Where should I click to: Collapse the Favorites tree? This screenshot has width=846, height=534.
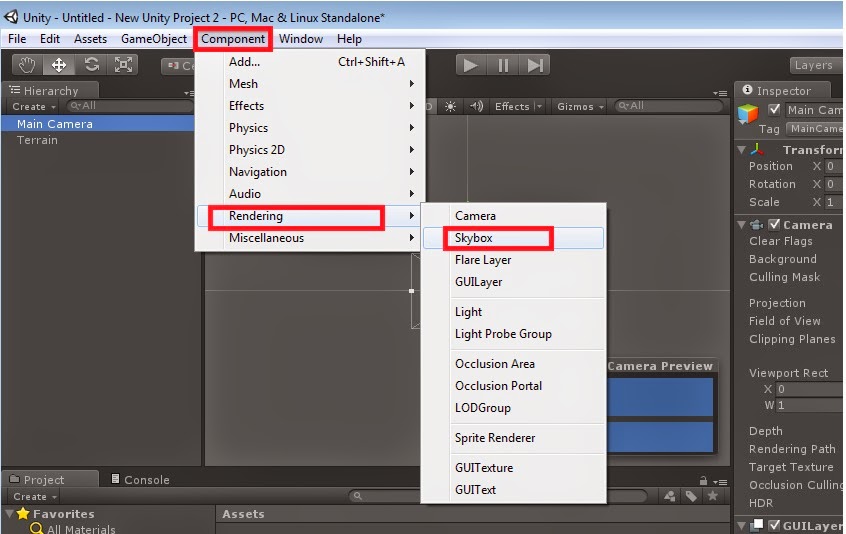tap(10, 514)
